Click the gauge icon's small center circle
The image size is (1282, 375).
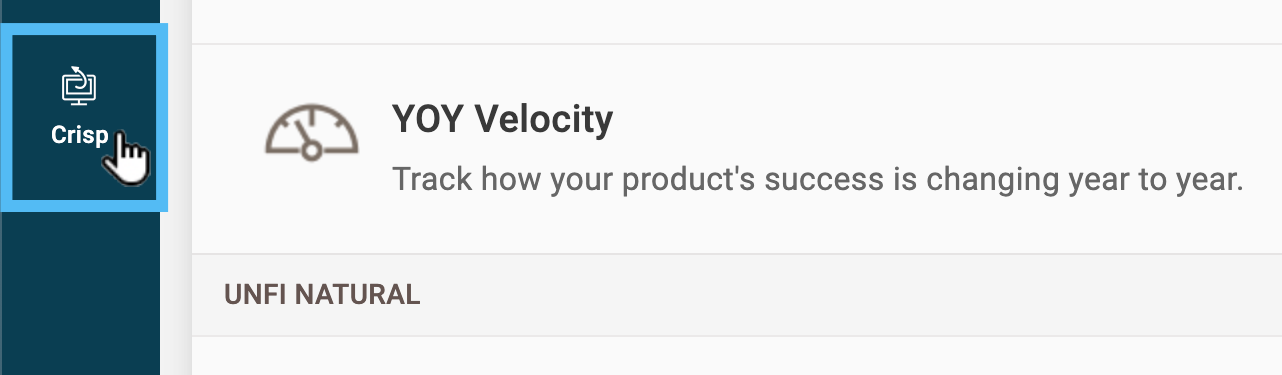point(311,150)
